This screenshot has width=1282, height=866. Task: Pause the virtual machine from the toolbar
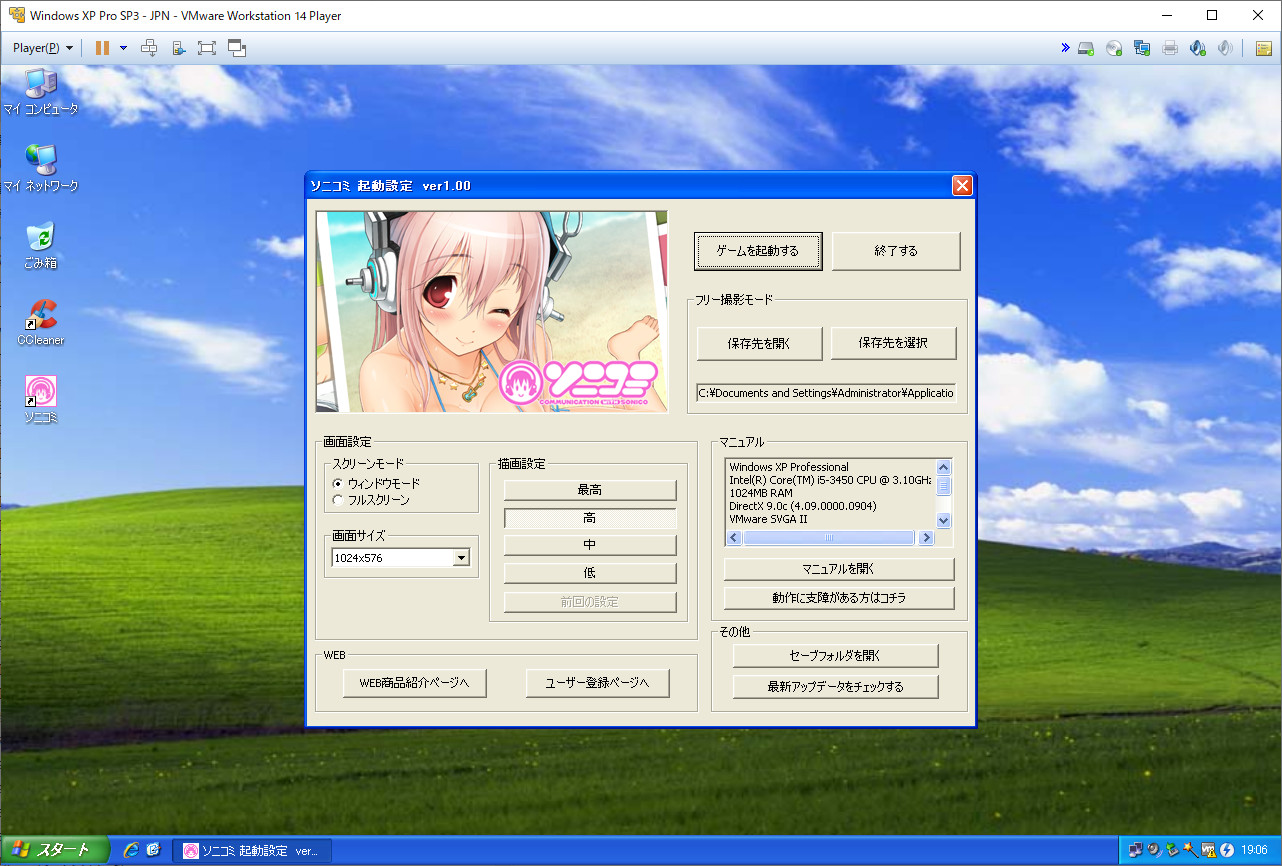(102, 48)
